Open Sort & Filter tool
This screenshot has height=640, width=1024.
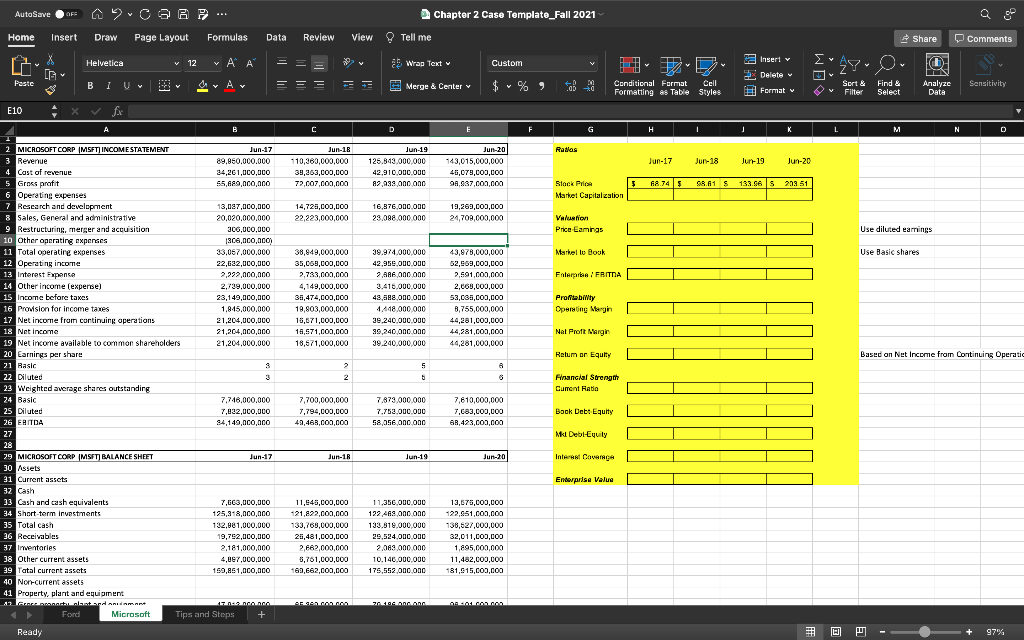click(x=853, y=72)
